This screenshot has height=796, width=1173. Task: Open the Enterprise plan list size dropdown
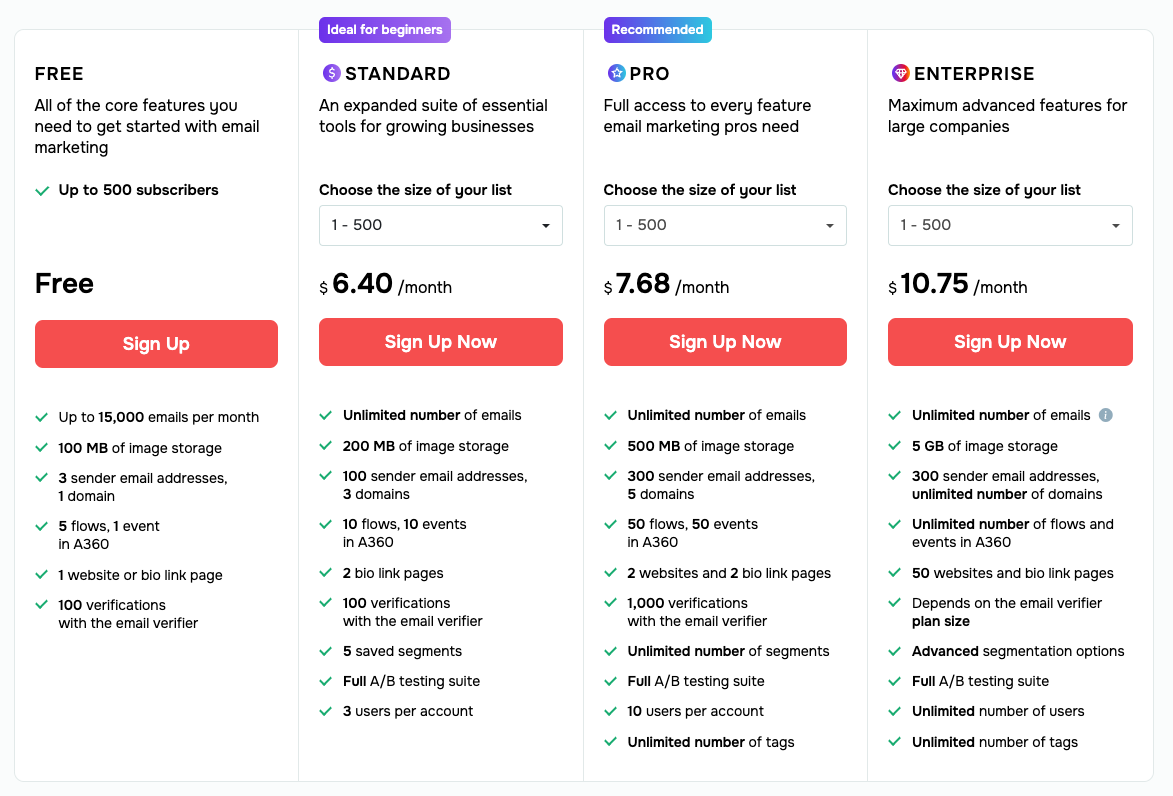[x=1010, y=225]
